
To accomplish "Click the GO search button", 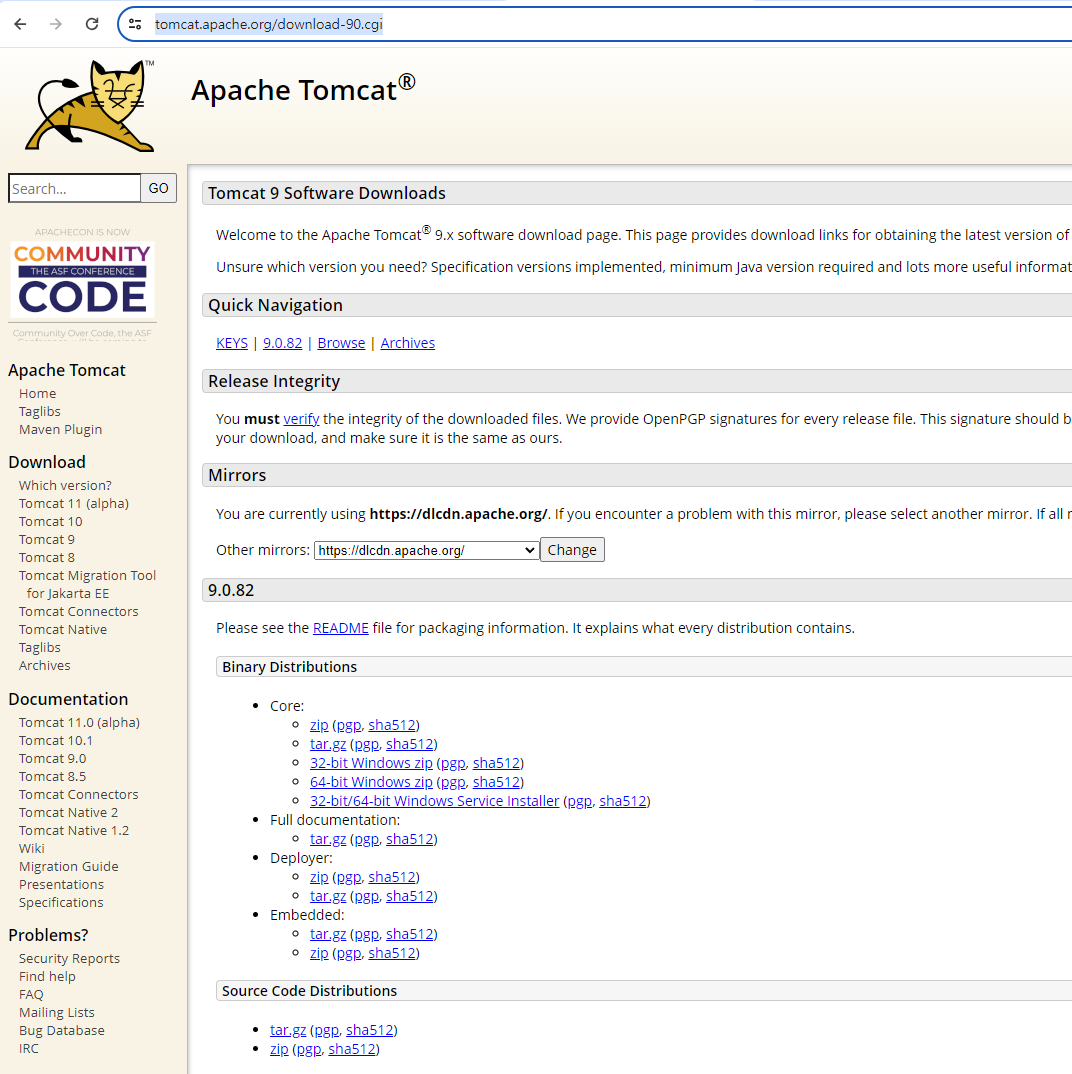I will pyautogui.click(x=158, y=188).
